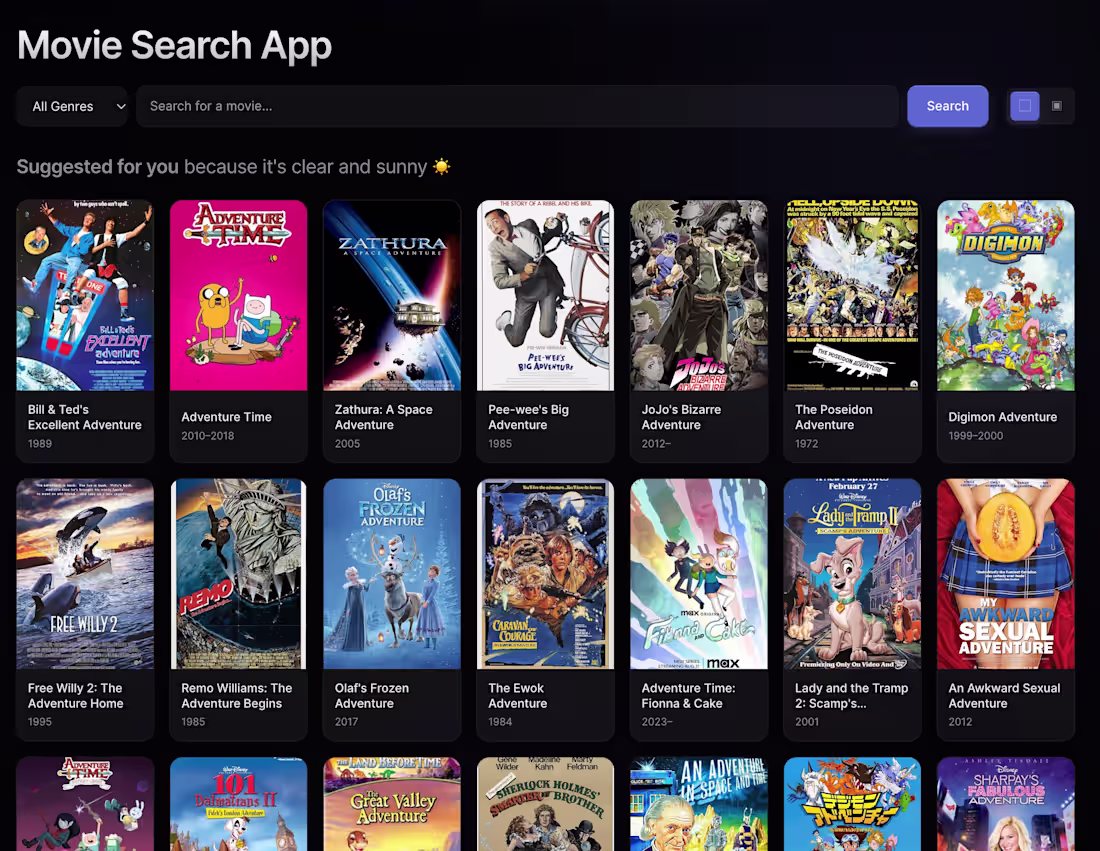1100x851 pixels.
Task: Click the 'Search for a movie...' input field
Action: pyautogui.click(x=517, y=107)
